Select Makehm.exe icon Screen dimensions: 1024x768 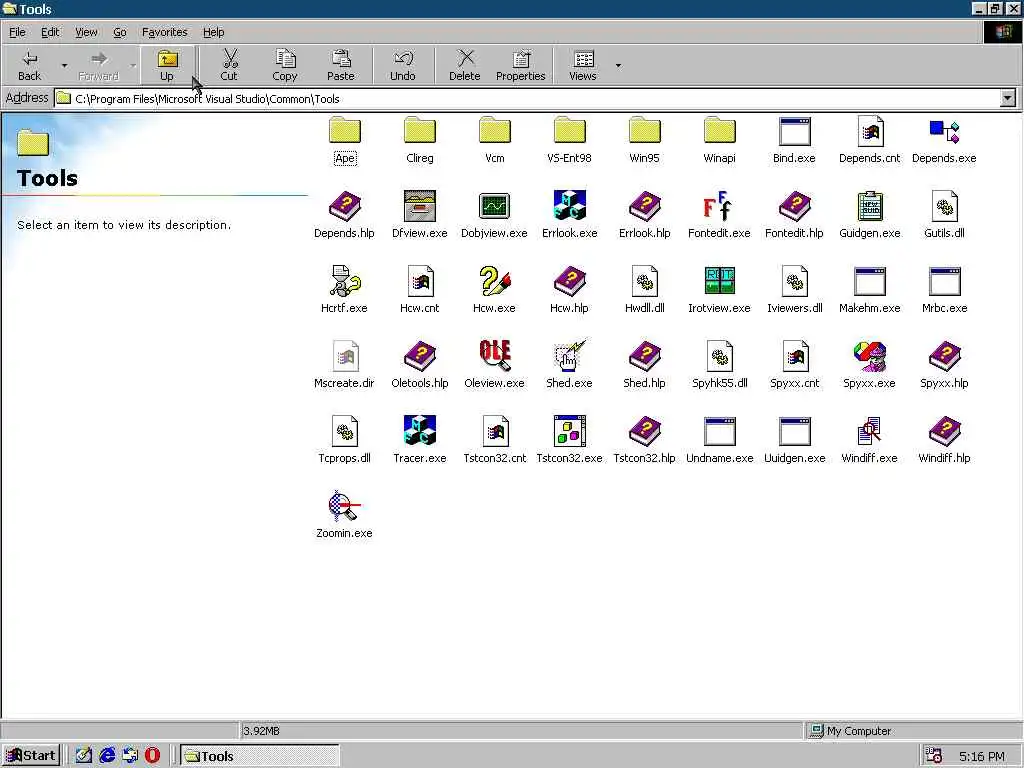click(x=870, y=281)
